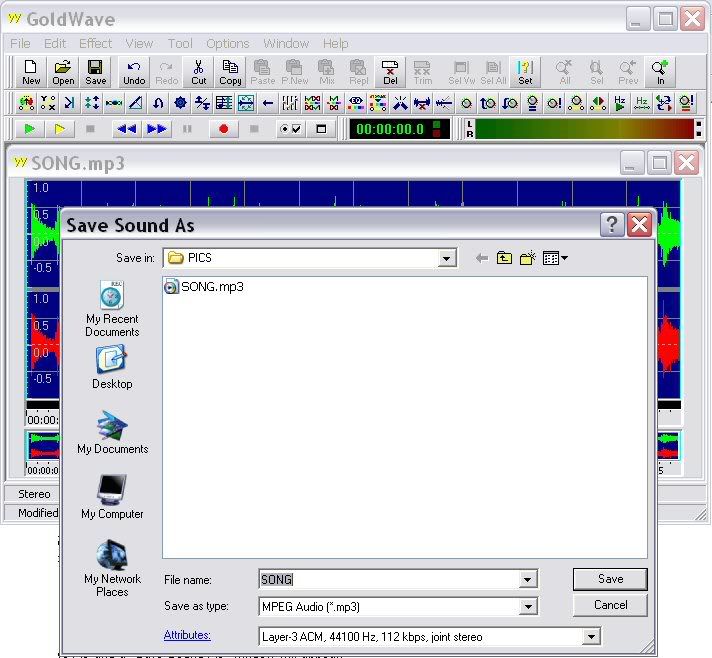Go to Desktop in places bar
Image resolution: width=712 pixels, height=658 pixels.
(x=112, y=367)
